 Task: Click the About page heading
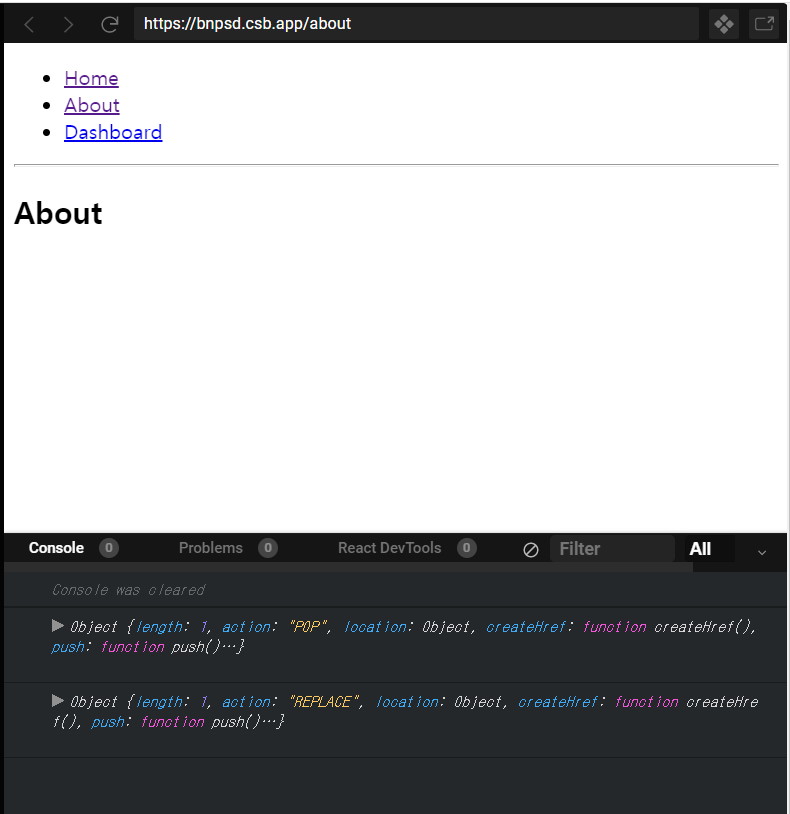click(58, 213)
